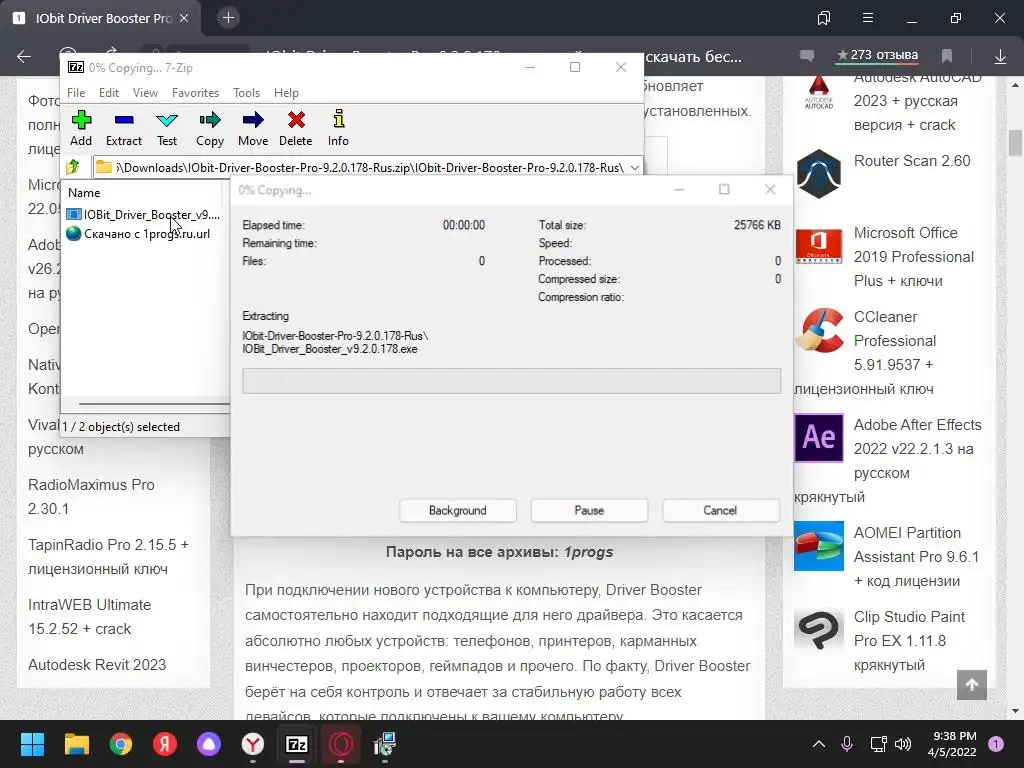
Task: Click the web page vertical scrollbar thumb
Action: coord(1015,144)
